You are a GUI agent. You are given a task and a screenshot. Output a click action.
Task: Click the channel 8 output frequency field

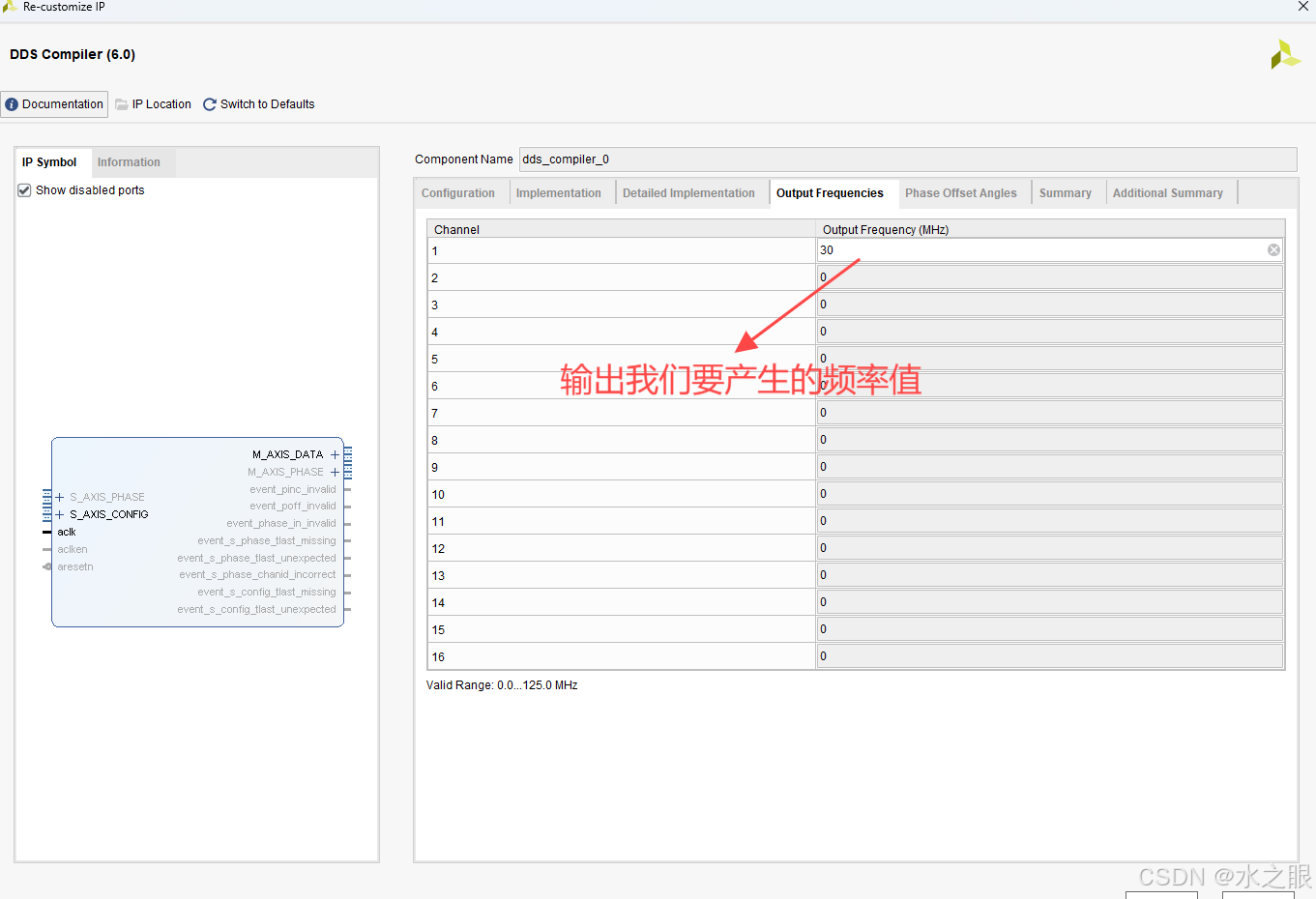point(1050,440)
